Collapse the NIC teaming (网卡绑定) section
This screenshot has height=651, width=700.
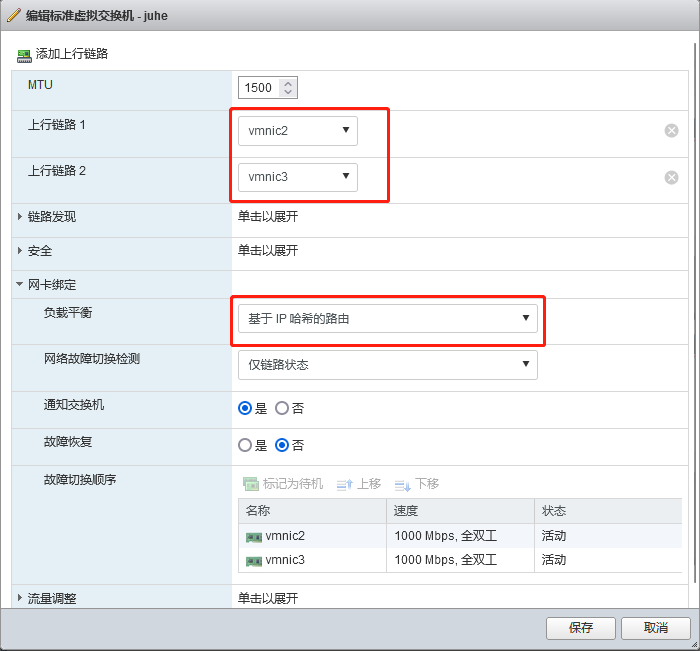point(20,284)
